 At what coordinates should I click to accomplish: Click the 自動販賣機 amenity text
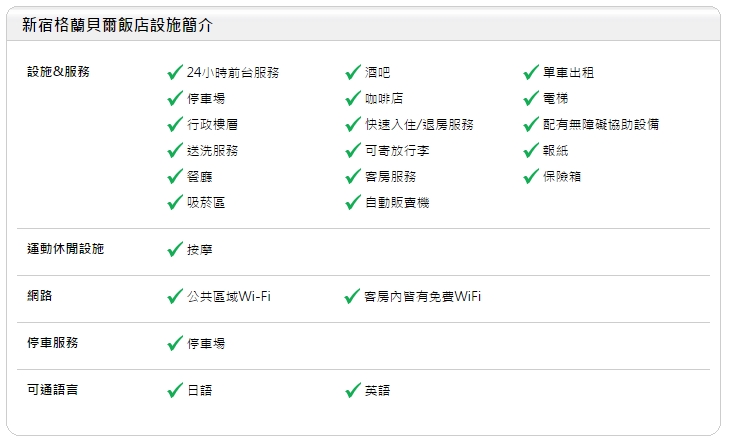[x=397, y=203]
